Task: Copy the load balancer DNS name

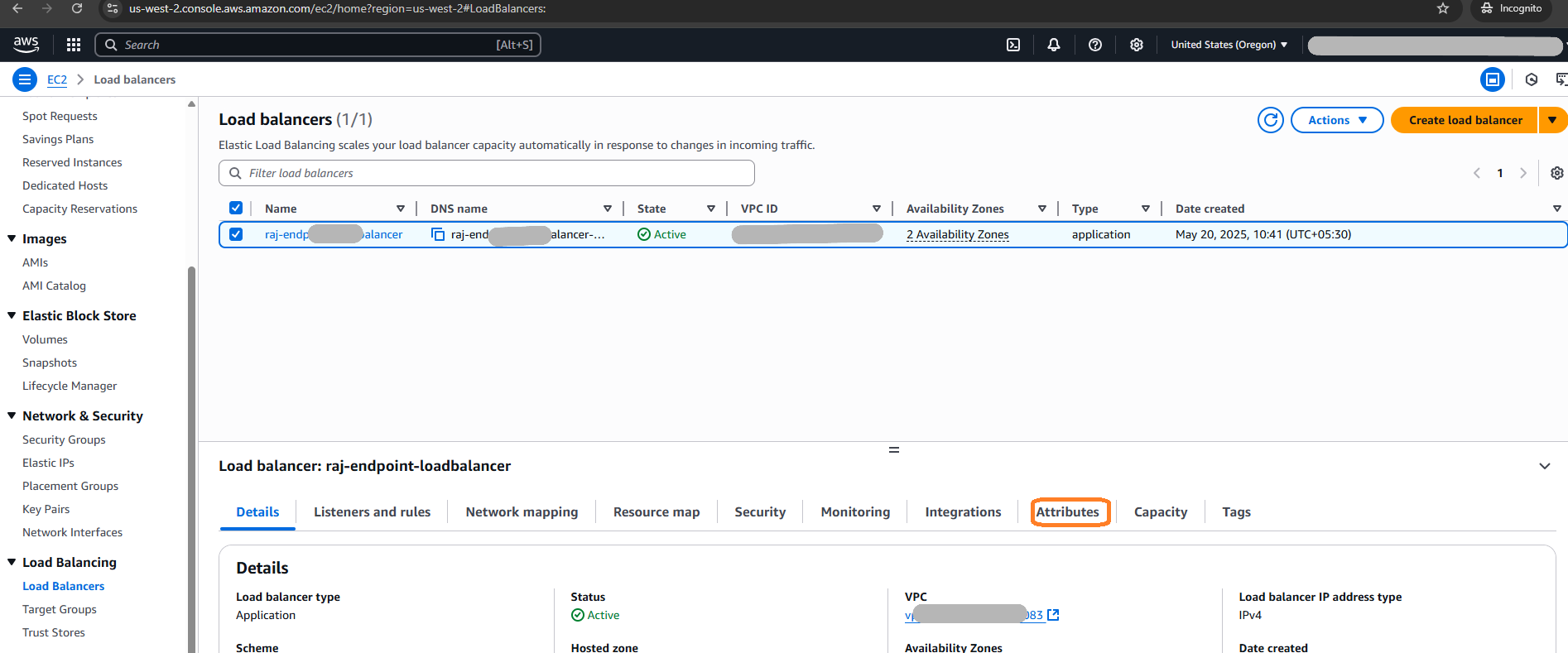Action: click(438, 234)
